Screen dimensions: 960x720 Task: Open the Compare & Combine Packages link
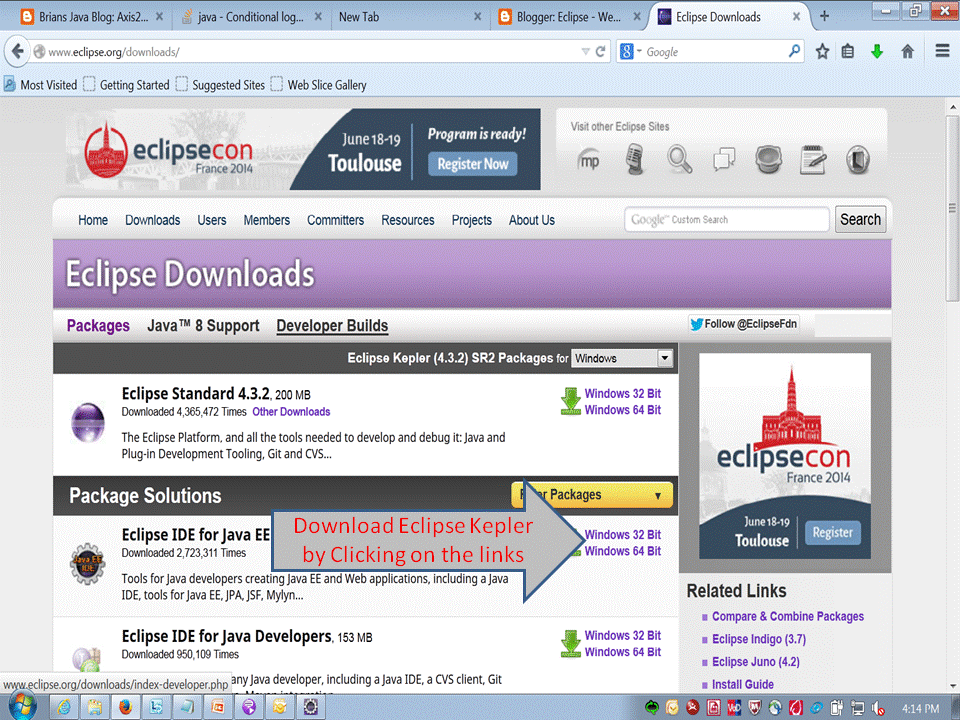787,617
